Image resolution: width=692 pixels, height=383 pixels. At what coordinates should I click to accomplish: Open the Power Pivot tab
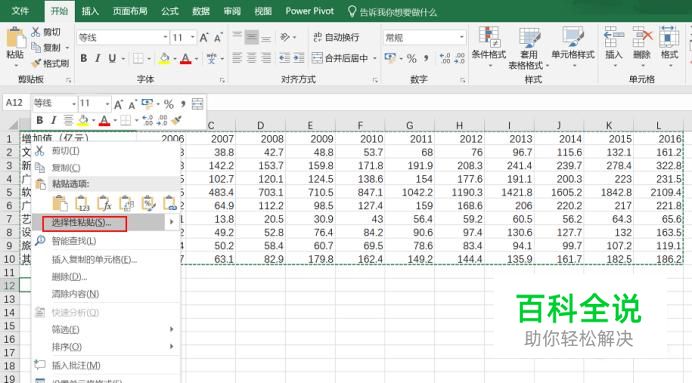pyautogui.click(x=309, y=11)
